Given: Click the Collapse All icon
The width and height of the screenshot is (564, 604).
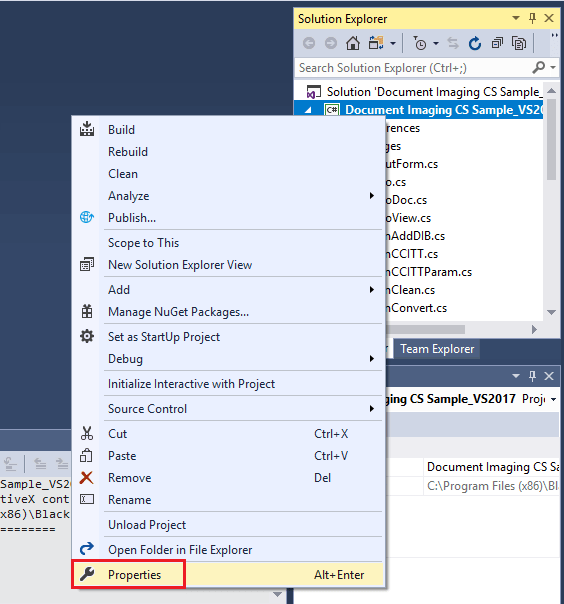Looking at the screenshot, I should click(497, 43).
